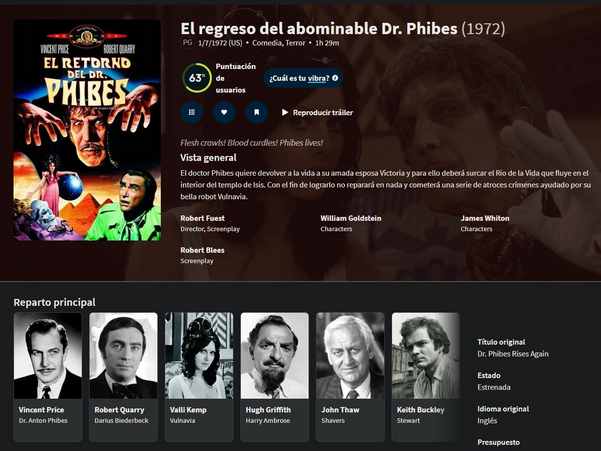Click the movie poster image
The height and width of the screenshot is (451, 601).
pyautogui.click(x=87, y=130)
